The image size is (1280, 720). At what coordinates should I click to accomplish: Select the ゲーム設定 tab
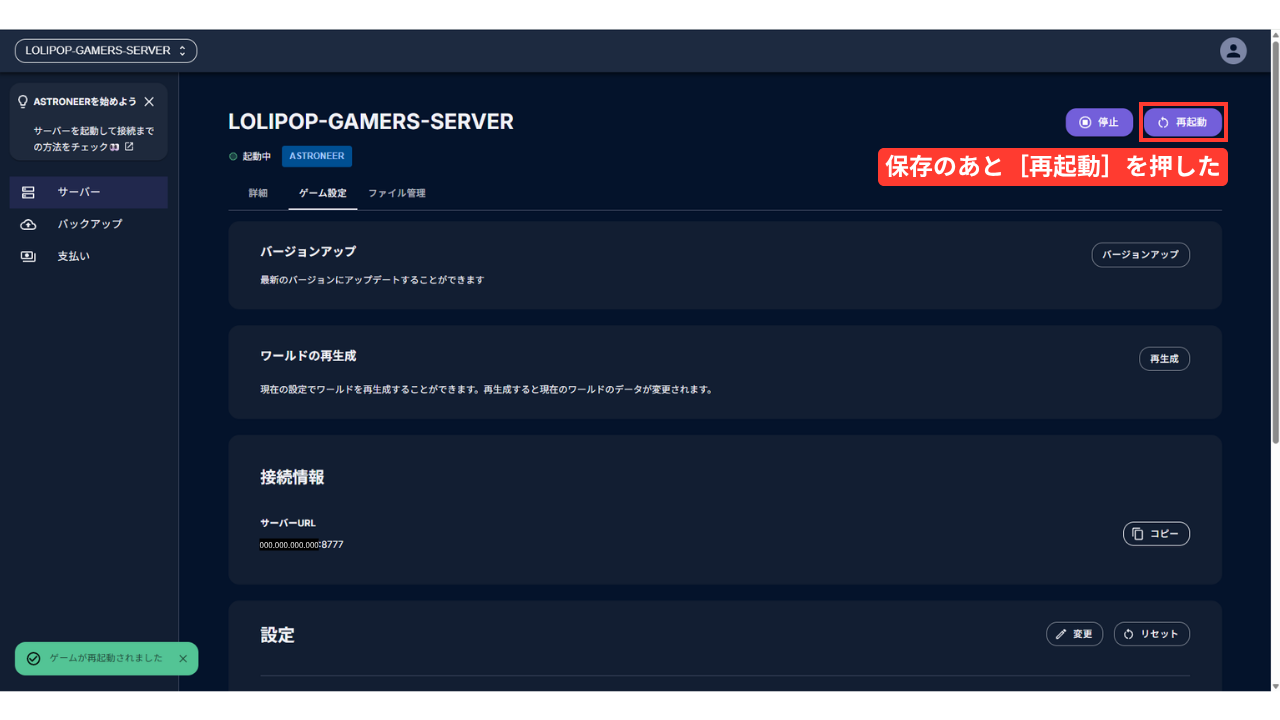323,193
